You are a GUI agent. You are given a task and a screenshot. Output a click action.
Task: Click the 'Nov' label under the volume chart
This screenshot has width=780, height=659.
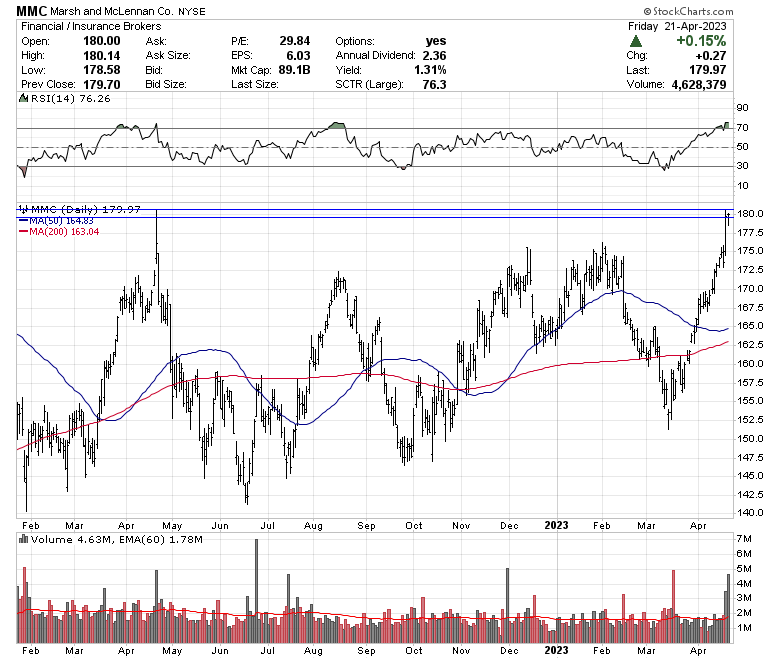click(x=461, y=651)
